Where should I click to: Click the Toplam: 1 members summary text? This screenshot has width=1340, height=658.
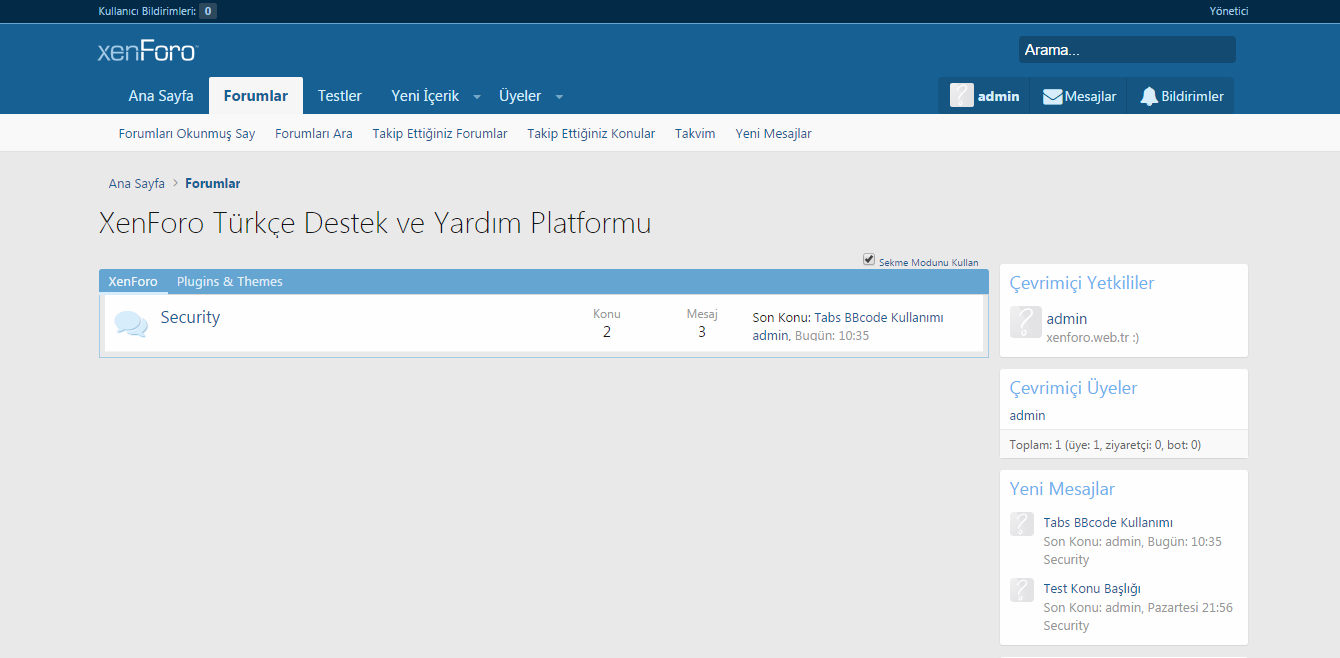pos(1105,444)
